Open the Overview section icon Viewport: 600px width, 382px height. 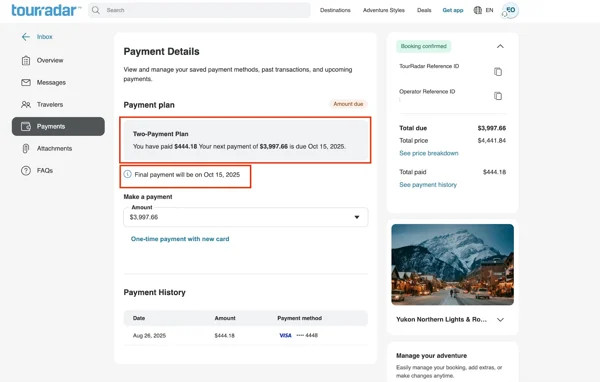pos(26,60)
